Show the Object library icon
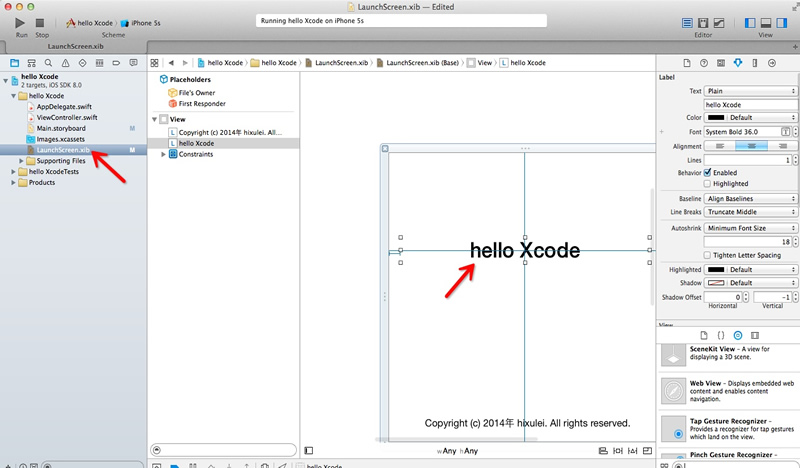The height and width of the screenshot is (468, 800). click(x=738, y=335)
